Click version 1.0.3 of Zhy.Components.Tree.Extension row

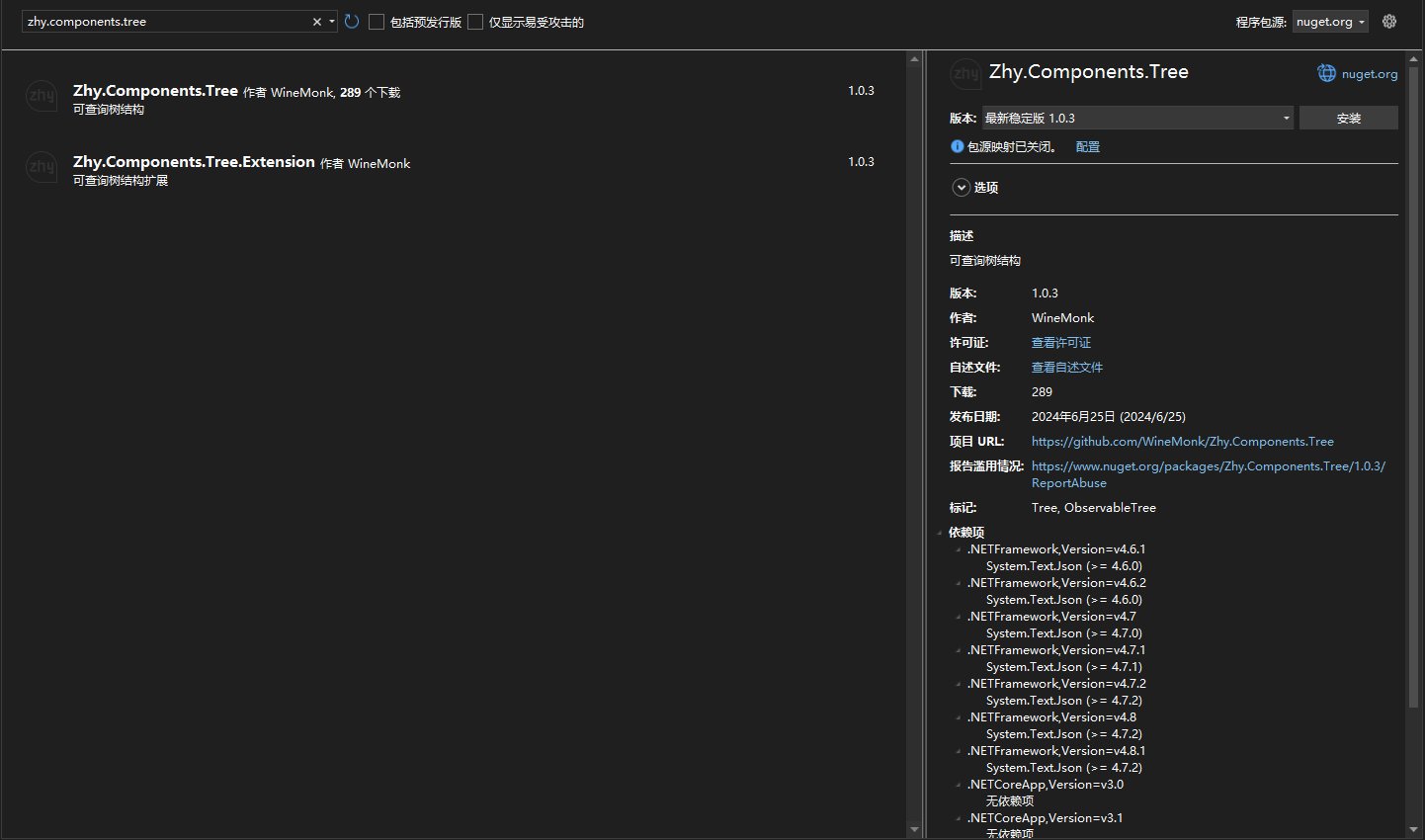(x=861, y=162)
